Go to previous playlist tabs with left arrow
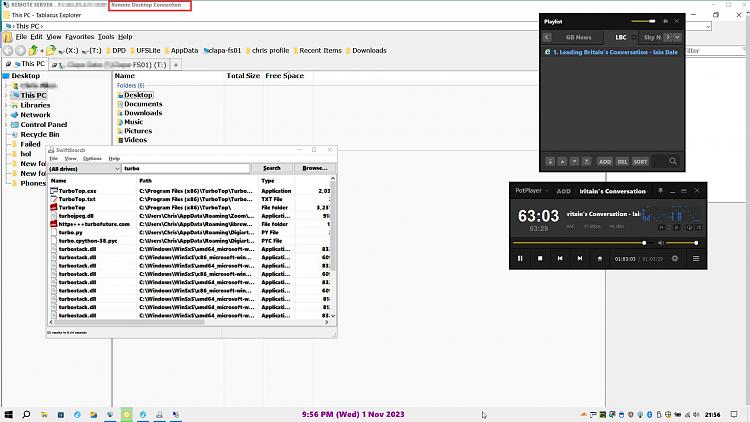 click(x=547, y=37)
